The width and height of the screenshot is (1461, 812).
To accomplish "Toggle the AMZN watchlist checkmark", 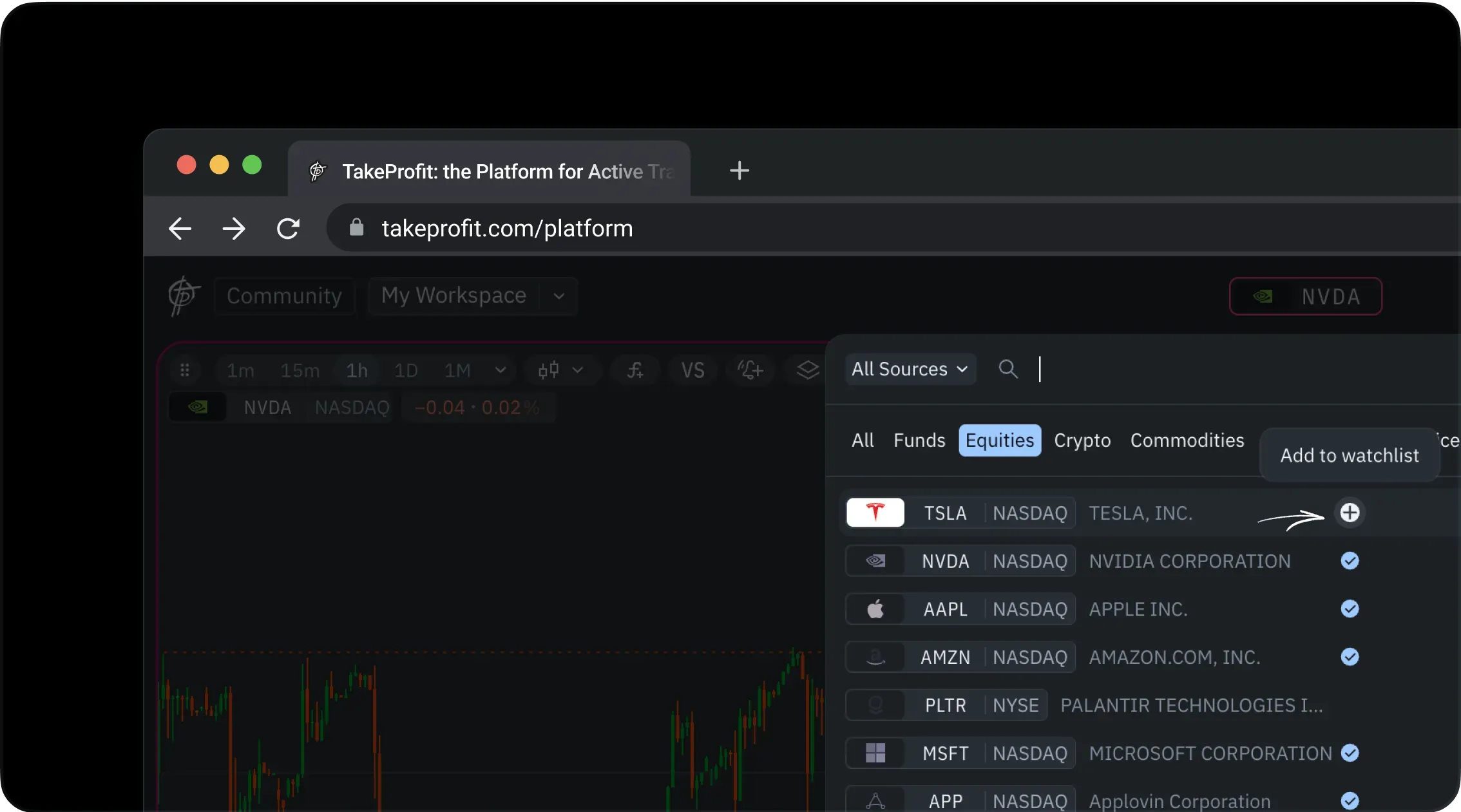I will pos(1350,657).
